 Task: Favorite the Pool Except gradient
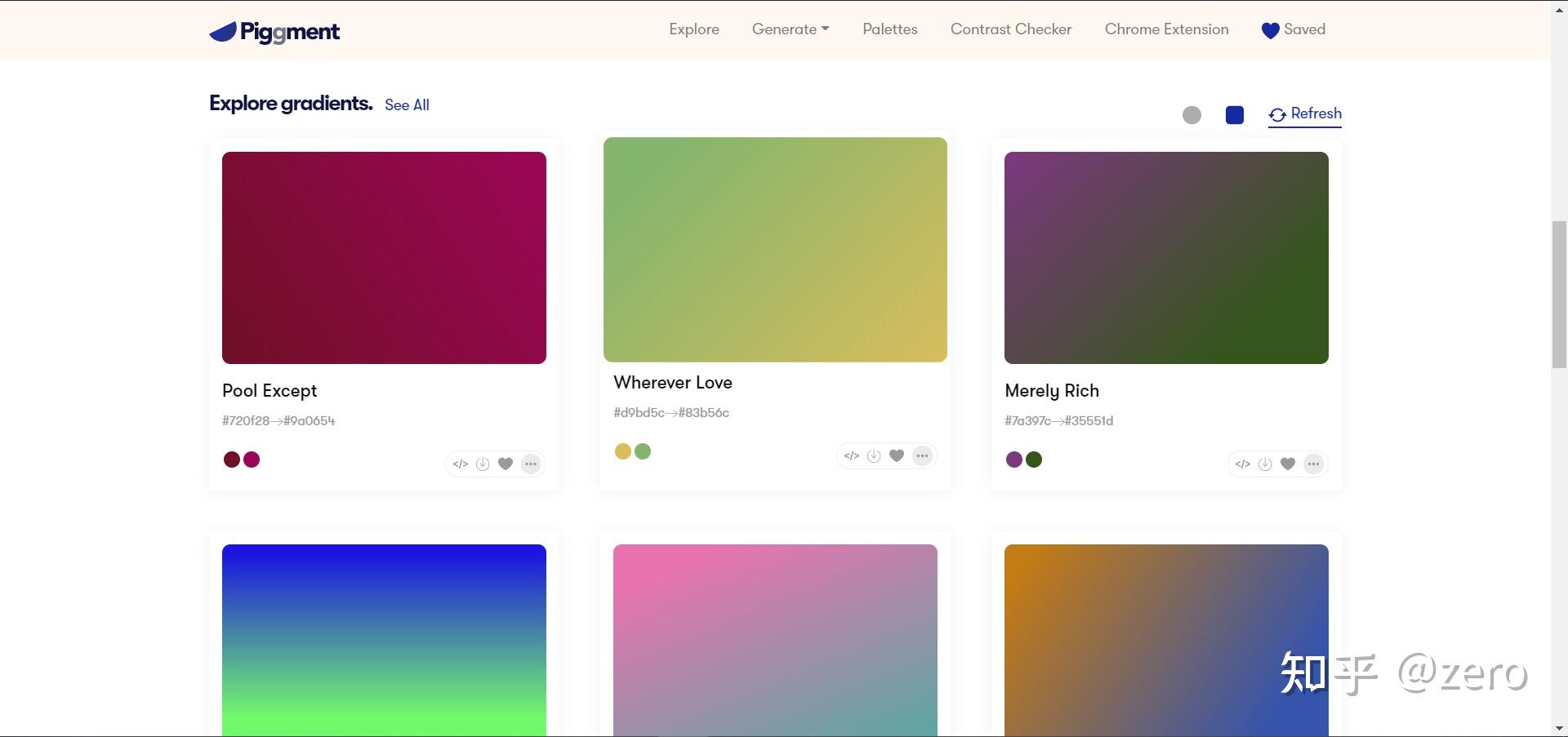[x=506, y=464]
